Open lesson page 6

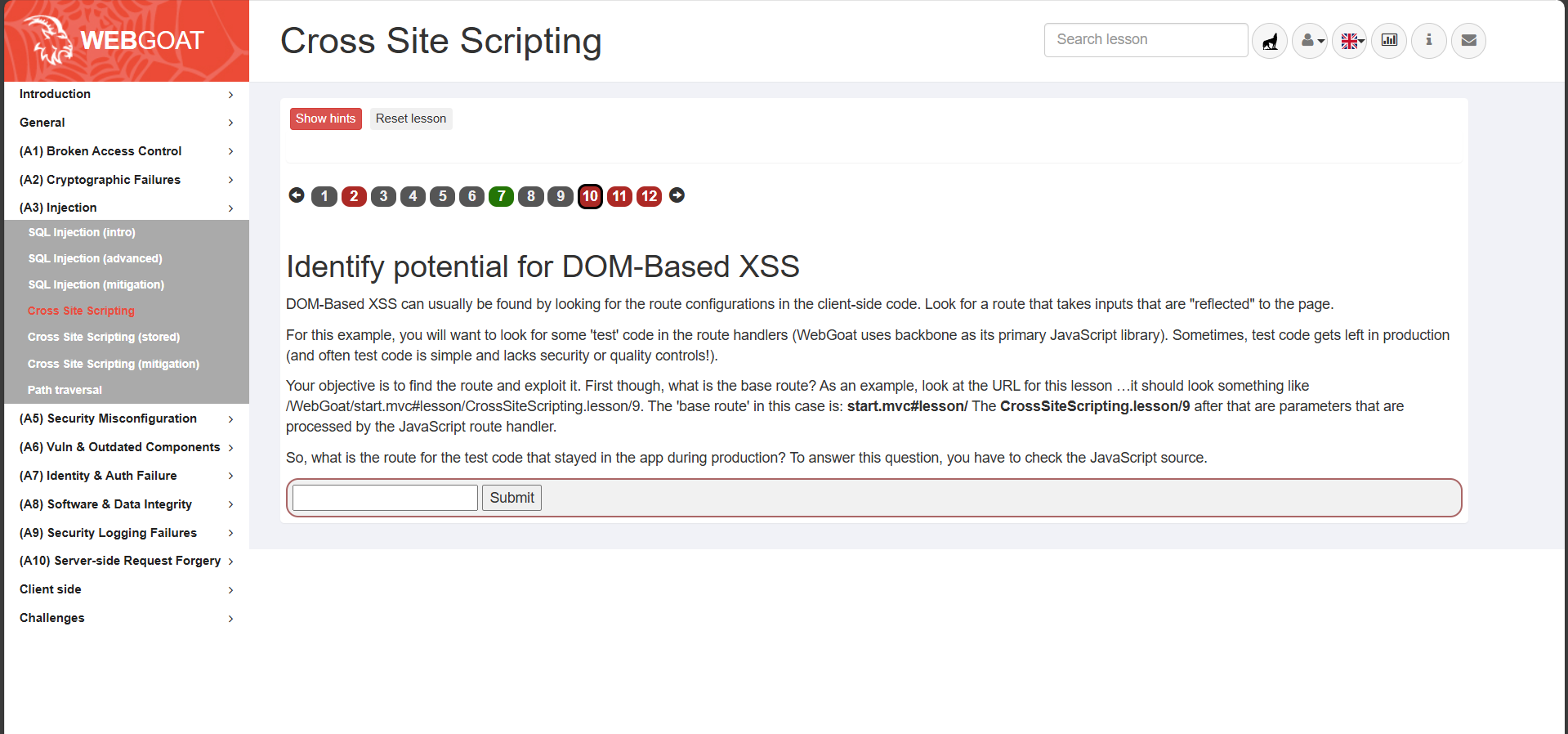[x=471, y=196]
